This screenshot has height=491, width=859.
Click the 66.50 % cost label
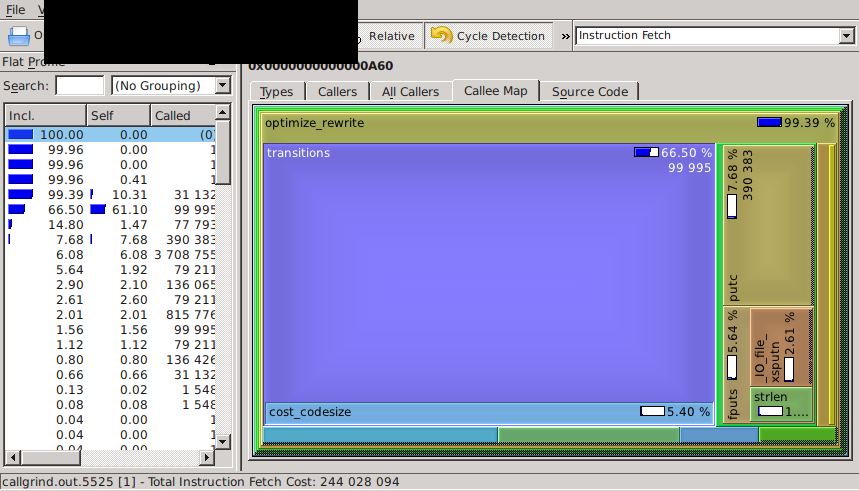point(686,153)
